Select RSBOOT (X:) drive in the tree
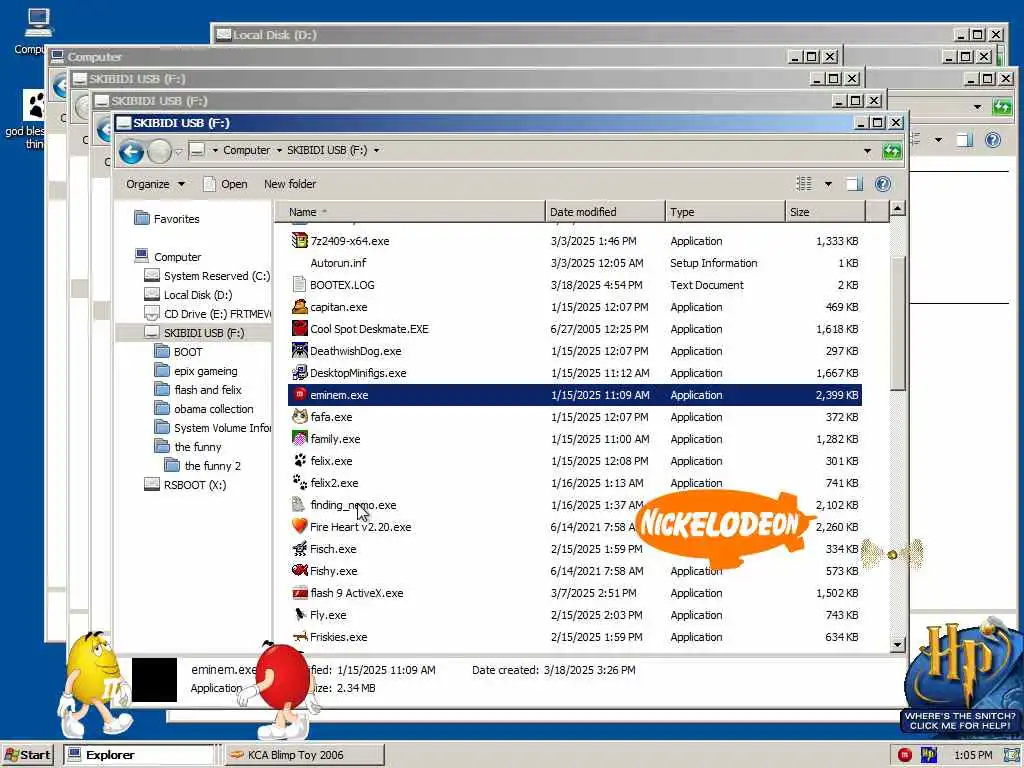 185,485
